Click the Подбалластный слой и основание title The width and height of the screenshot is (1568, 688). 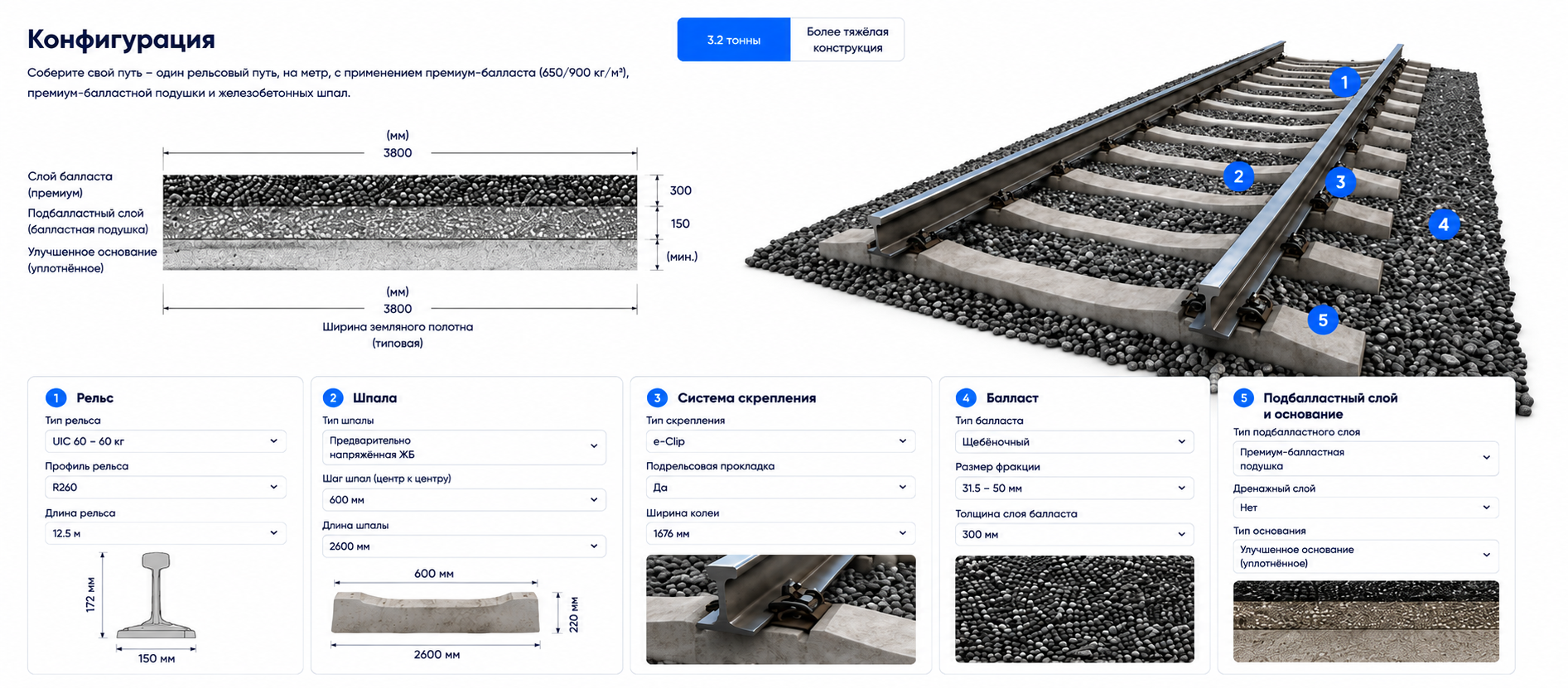[1330, 407]
